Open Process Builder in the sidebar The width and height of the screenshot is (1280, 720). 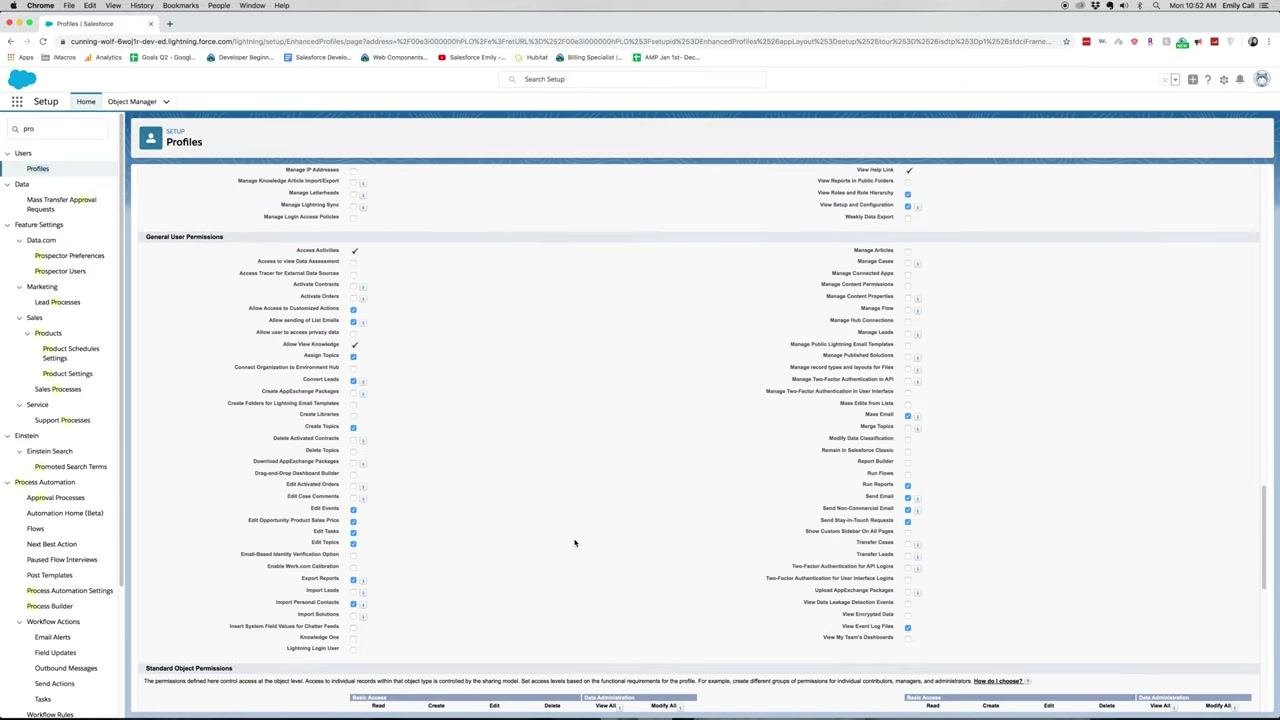(x=50, y=606)
